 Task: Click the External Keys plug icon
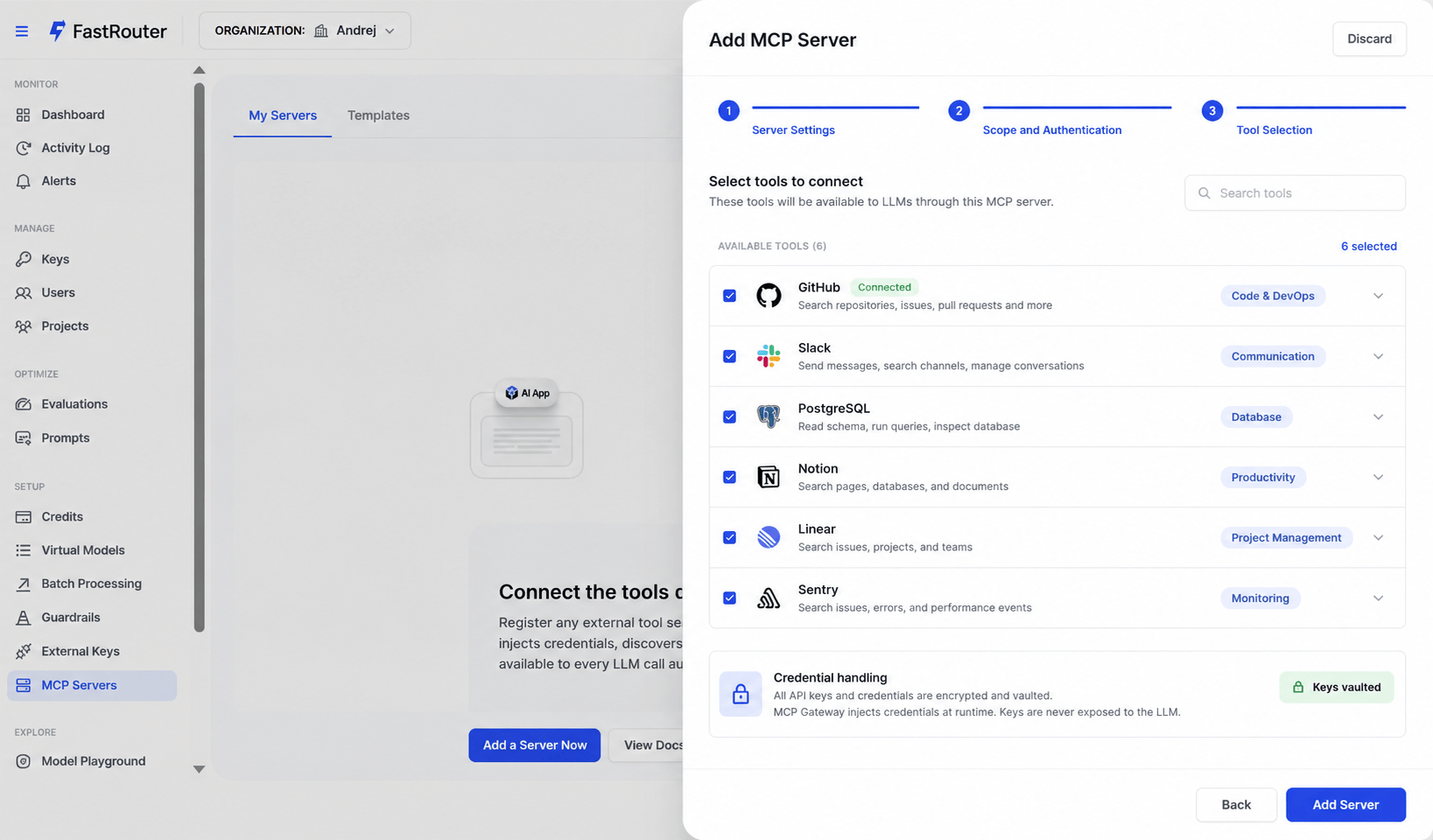click(x=24, y=651)
